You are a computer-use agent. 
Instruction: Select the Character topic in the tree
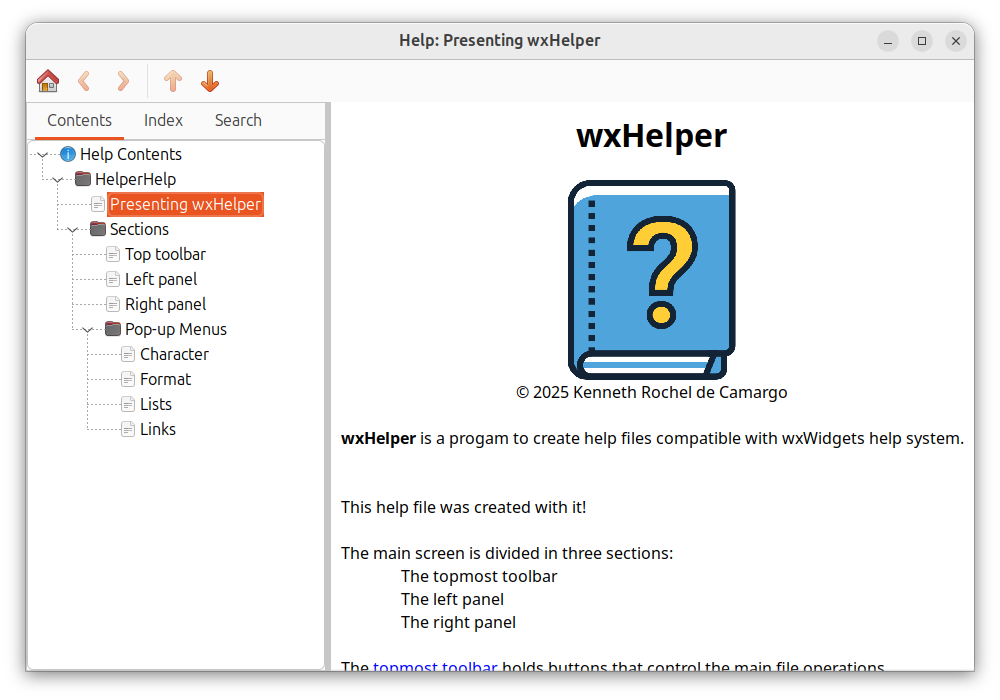point(174,354)
